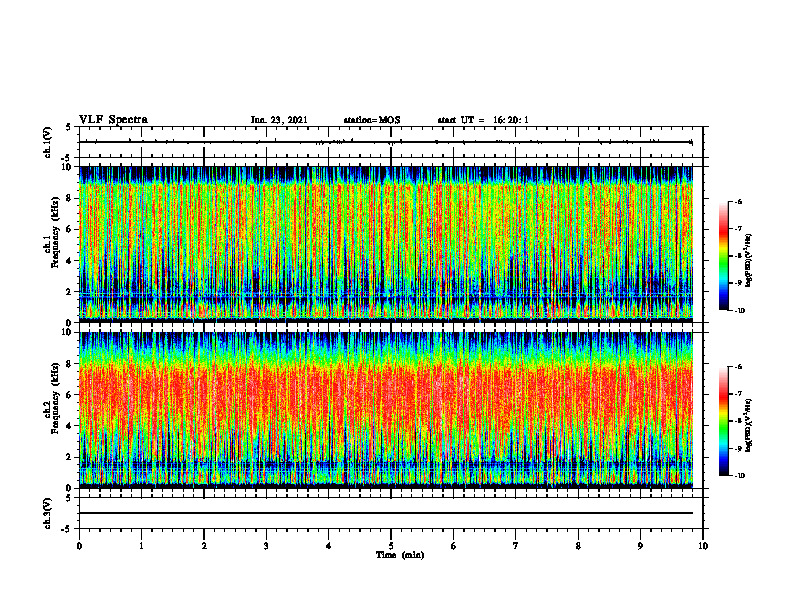Click inside the ch.1 frequency spectrogram
The height and width of the screenshot is (612, 792).
[386, 244]
